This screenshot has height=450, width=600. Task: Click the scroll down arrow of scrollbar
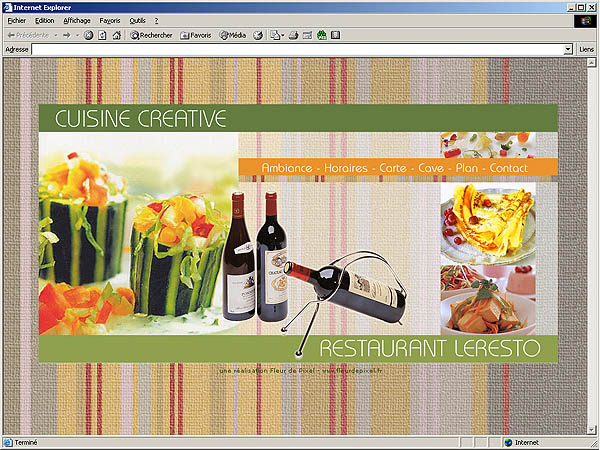[x=592, y=430]
